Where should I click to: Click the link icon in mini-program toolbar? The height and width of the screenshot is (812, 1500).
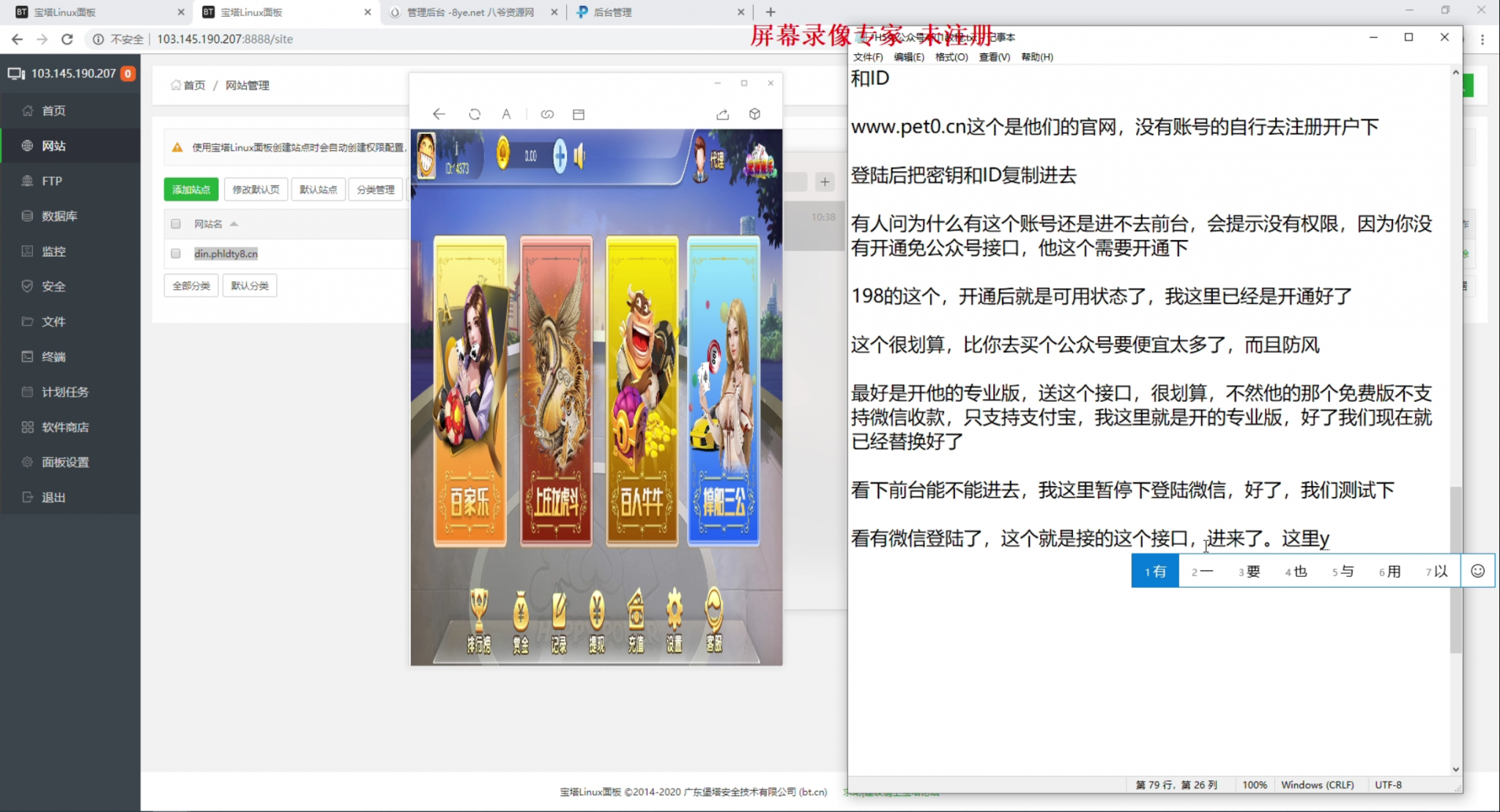pos(547,114)
